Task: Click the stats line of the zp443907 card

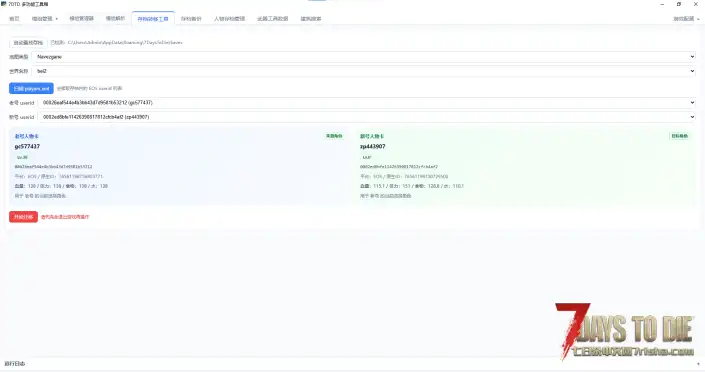Action: [411, 186]
